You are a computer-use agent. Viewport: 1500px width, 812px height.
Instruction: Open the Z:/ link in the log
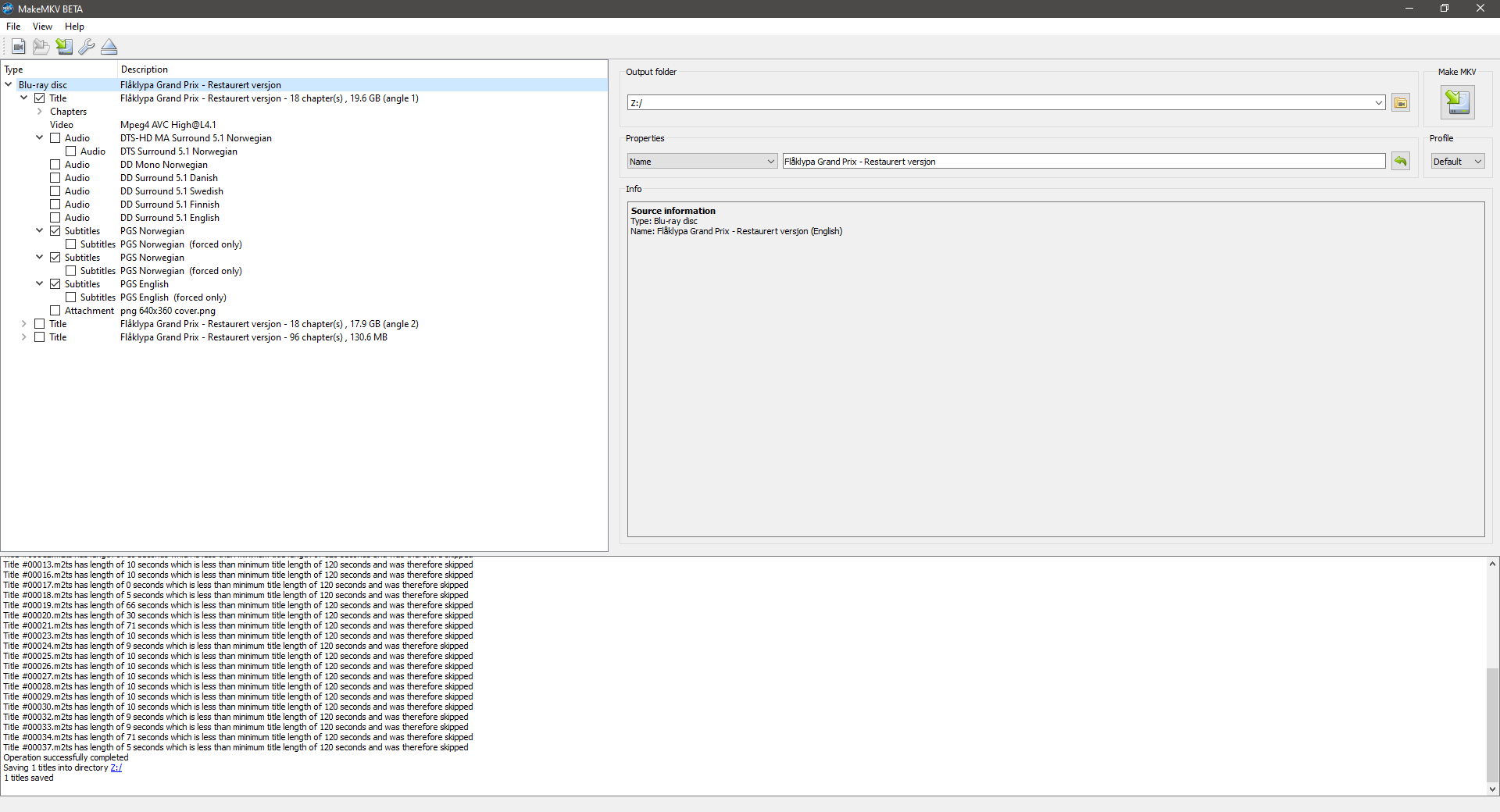point(116,767)
